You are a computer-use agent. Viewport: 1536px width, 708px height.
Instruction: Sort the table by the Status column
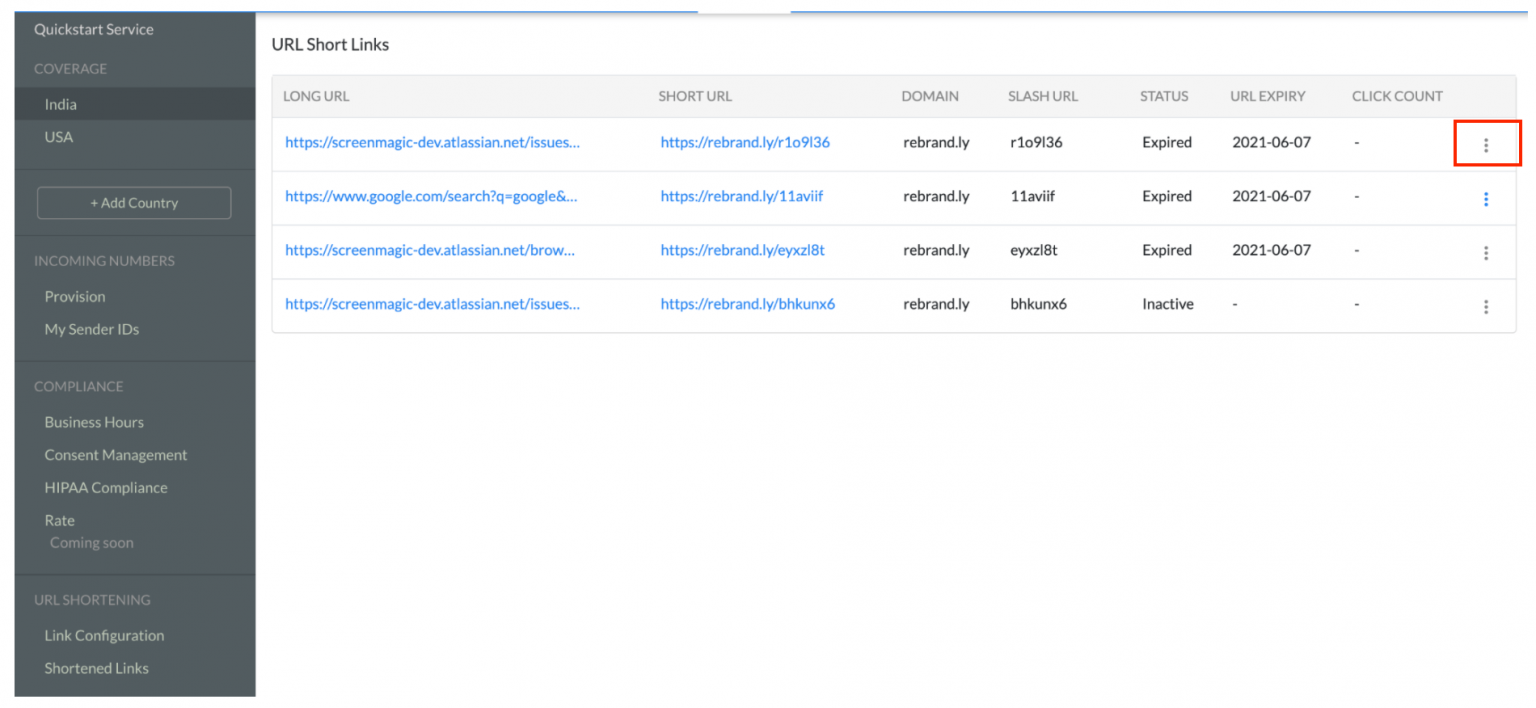[1163, 96]
